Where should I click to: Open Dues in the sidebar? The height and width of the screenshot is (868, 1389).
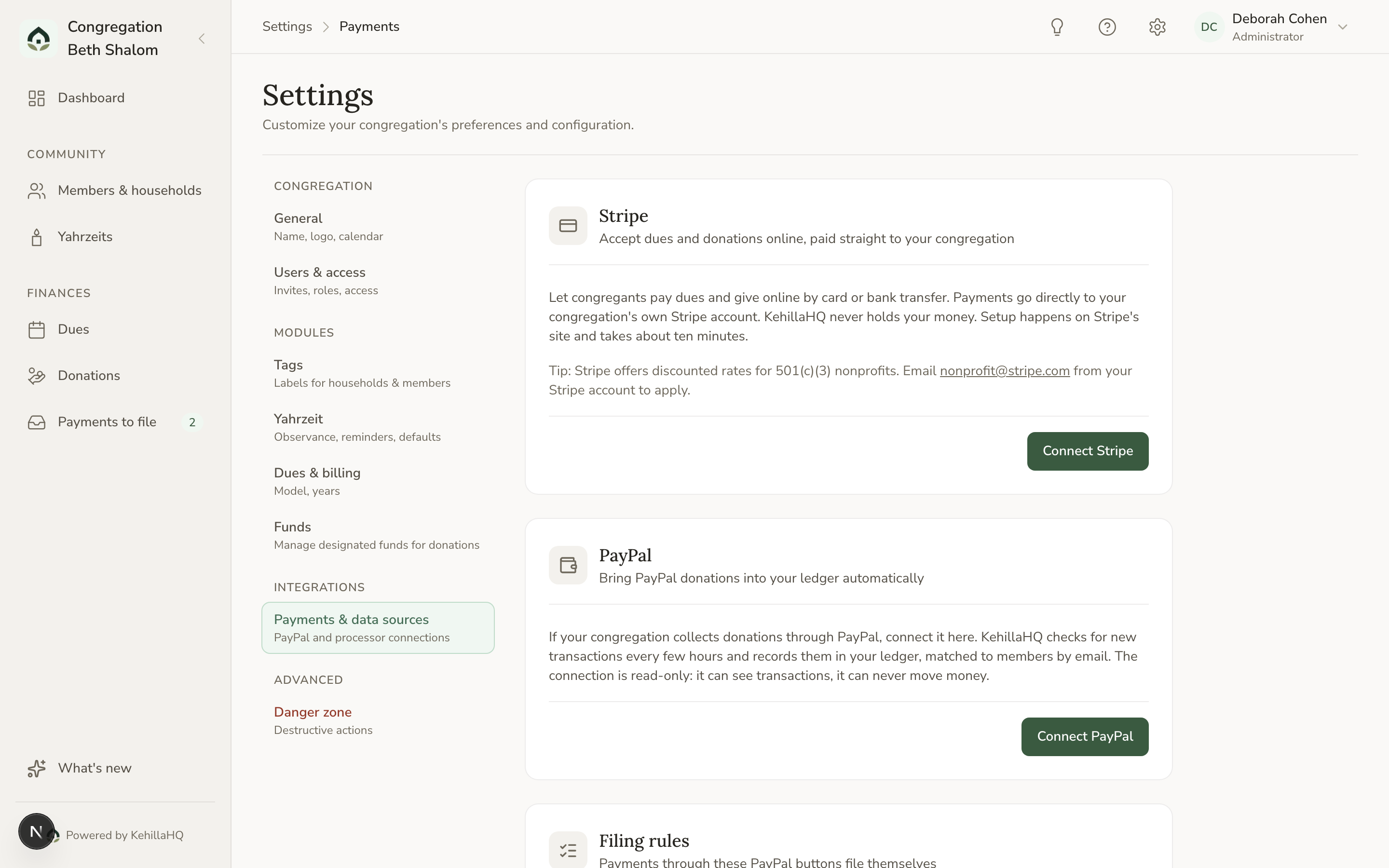[115, 329]
